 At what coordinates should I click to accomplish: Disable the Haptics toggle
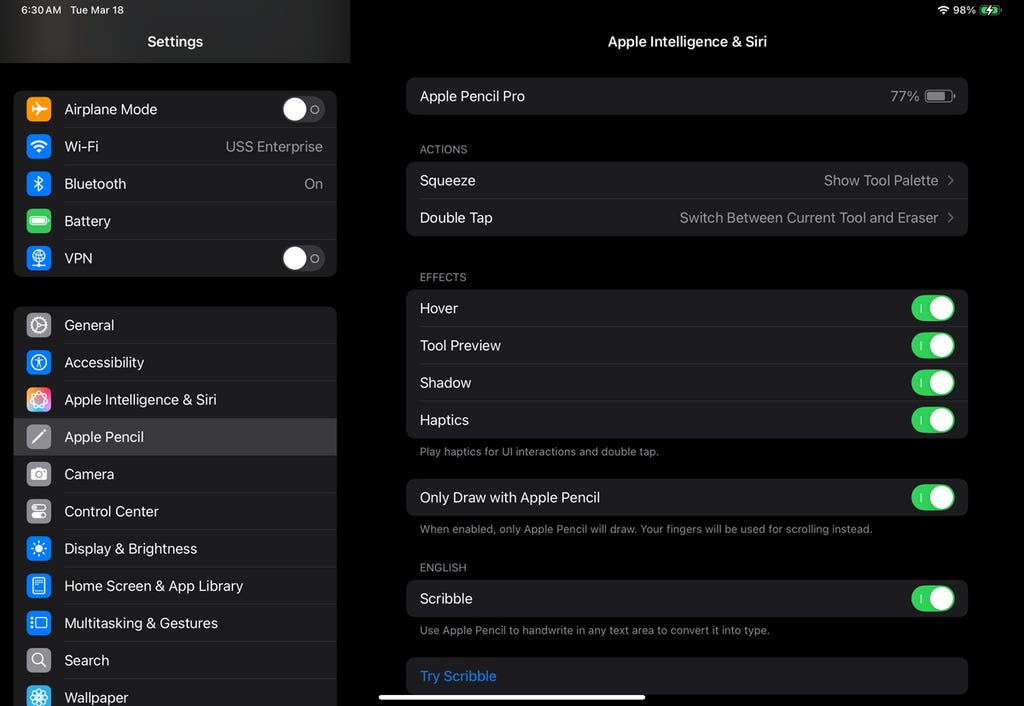(933, 420)
